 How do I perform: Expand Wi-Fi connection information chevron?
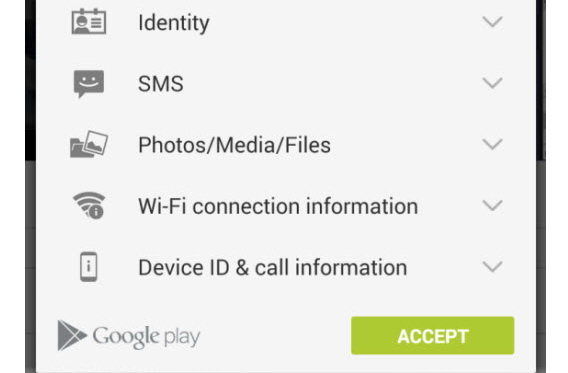[x=493, y=206]
